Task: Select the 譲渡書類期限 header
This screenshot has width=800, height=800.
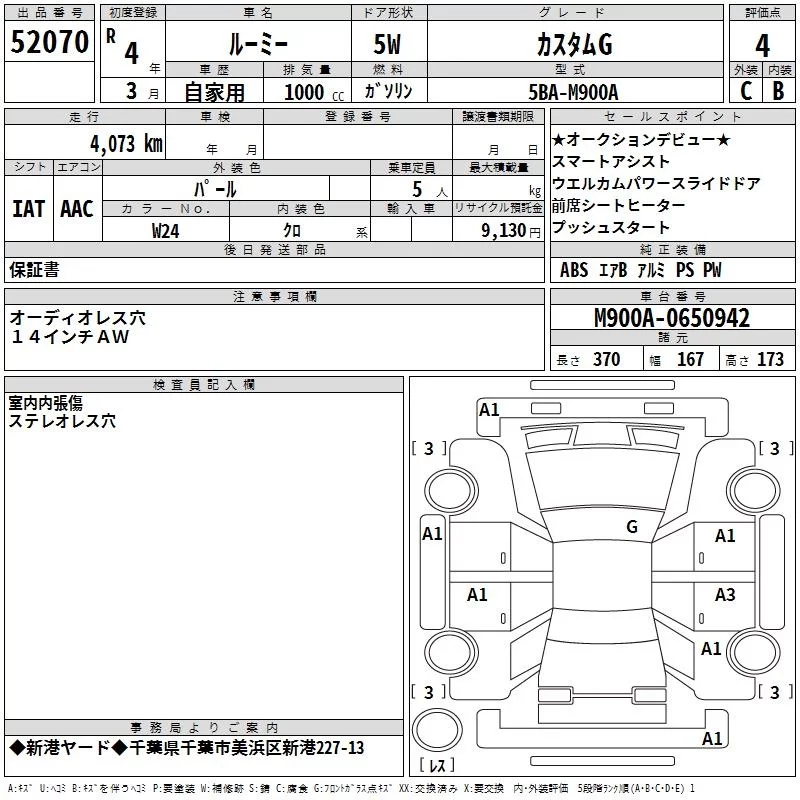Action: 498,117
